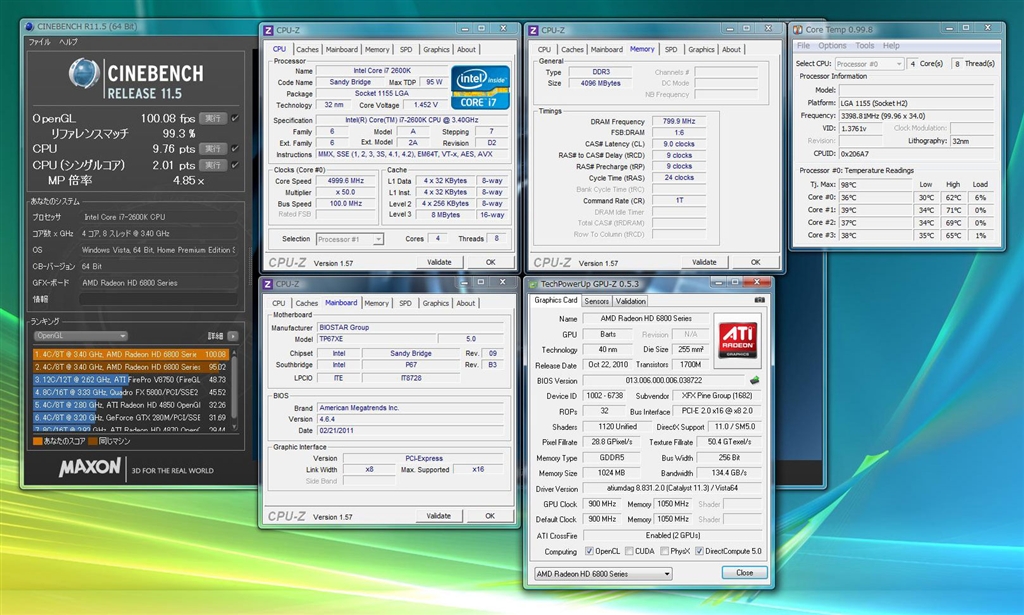Click Close button in GPU-Z
1024x615 pixels.
(x=744, y=573)
